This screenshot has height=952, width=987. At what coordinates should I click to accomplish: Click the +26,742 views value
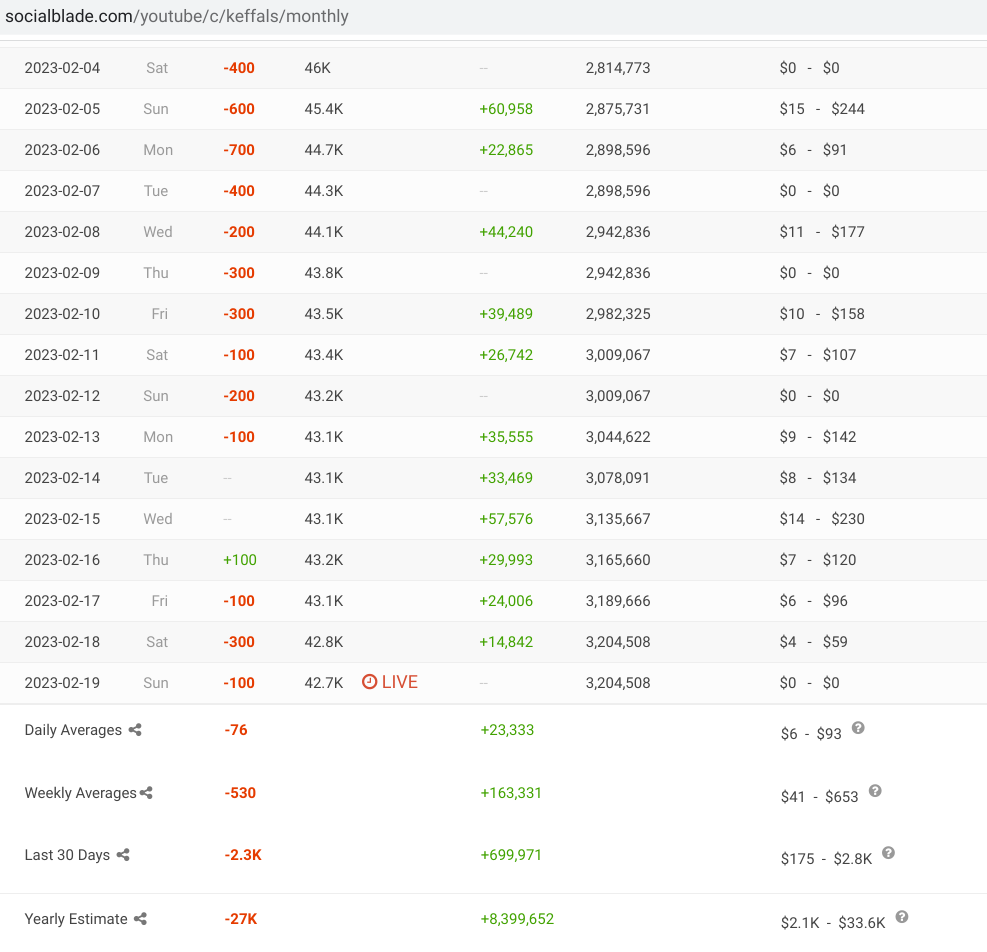coord(506,354)
